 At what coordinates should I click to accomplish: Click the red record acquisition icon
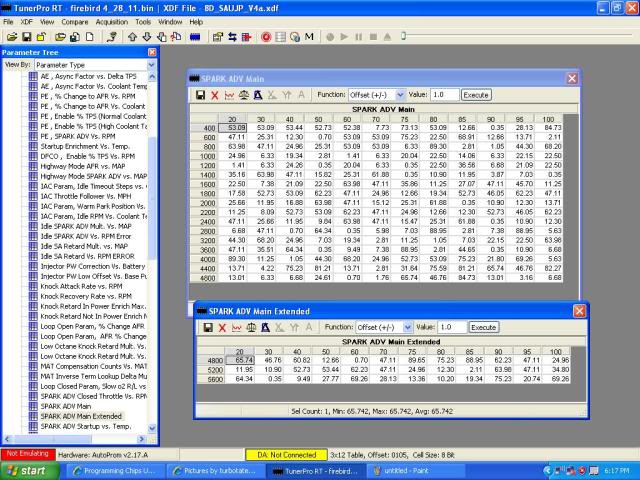coord(266,37)
